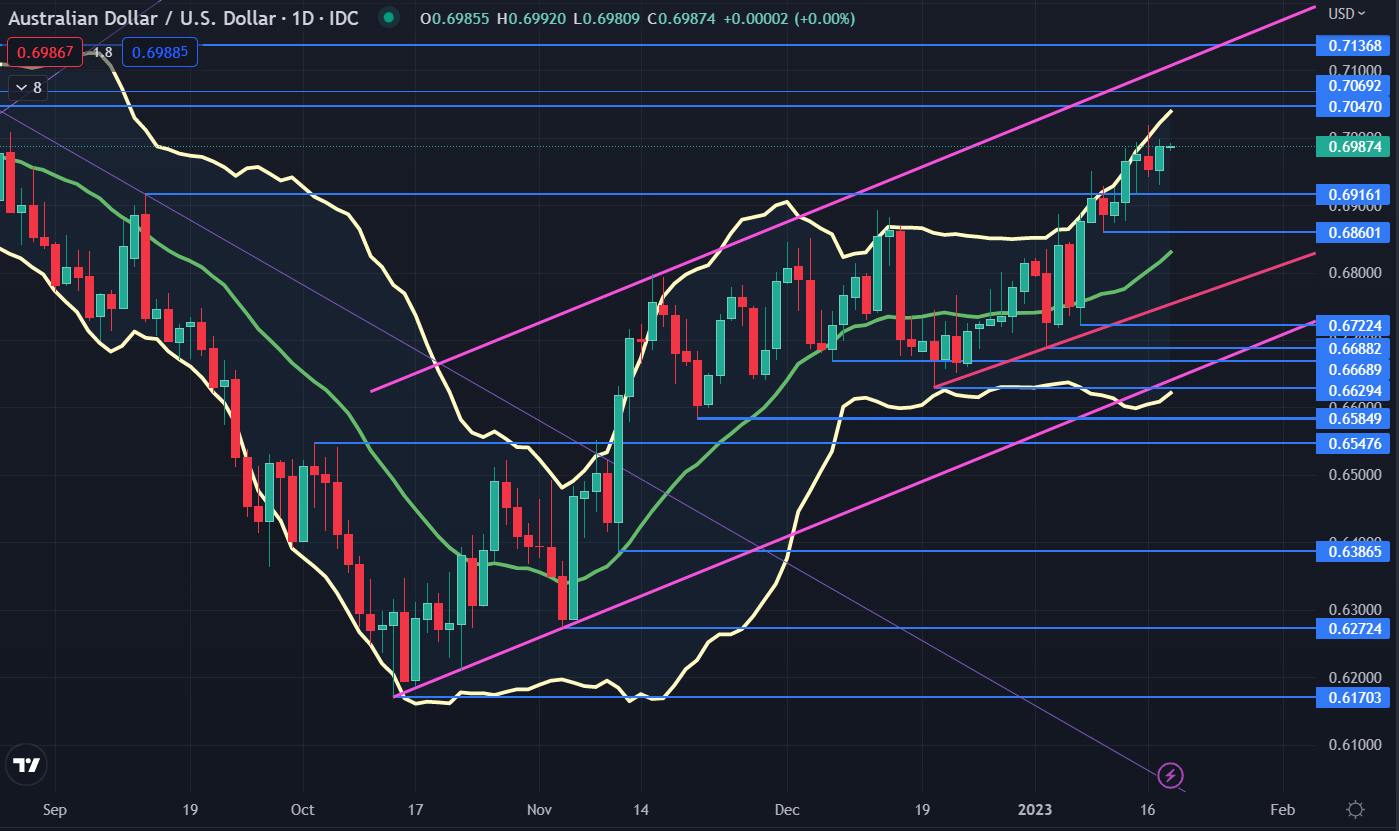This screenshot has height=831, width=1399.
Task: Select the 0.65476 price label
Action: [x=1355, y=443]
